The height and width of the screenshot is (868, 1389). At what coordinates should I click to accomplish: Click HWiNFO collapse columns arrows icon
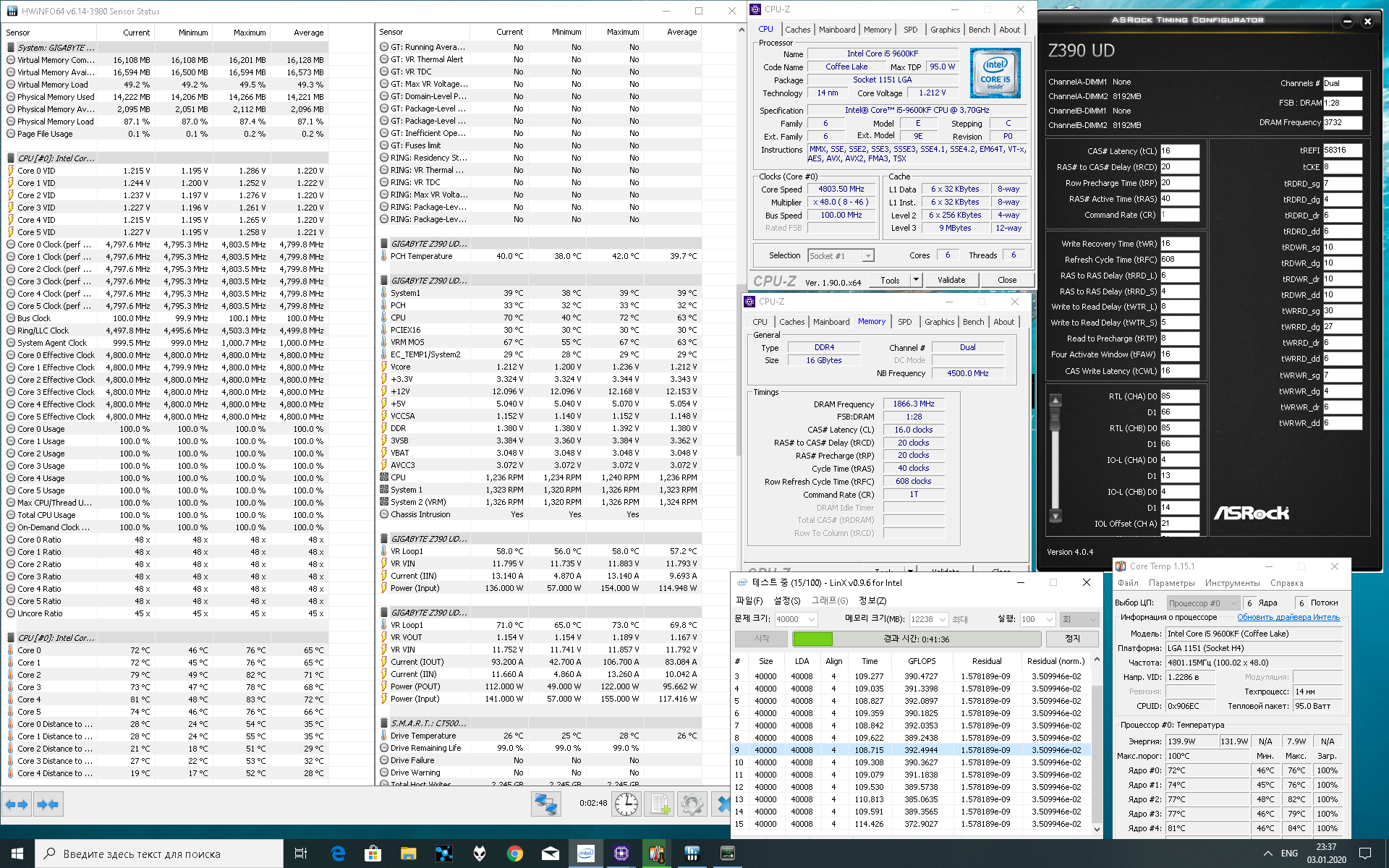click(48, 804)
